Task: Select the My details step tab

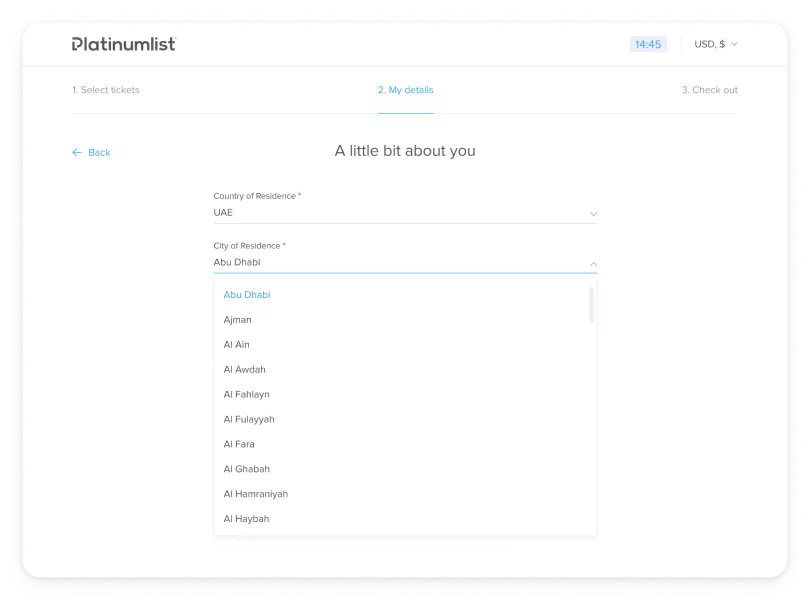Action: click(405, 90)
